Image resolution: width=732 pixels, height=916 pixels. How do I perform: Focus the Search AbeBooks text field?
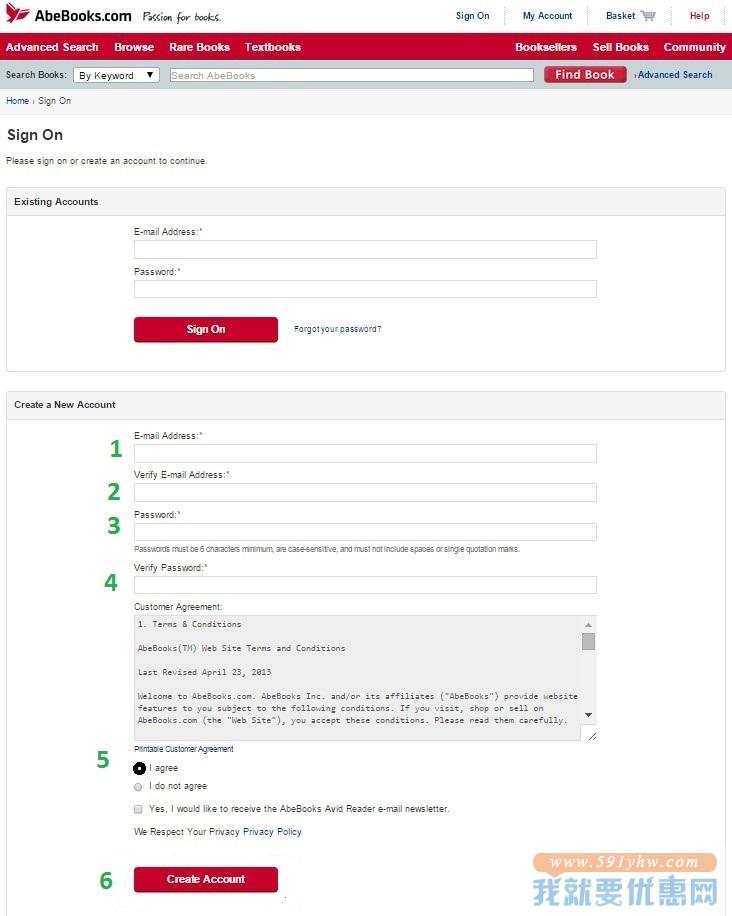(352, 75)
